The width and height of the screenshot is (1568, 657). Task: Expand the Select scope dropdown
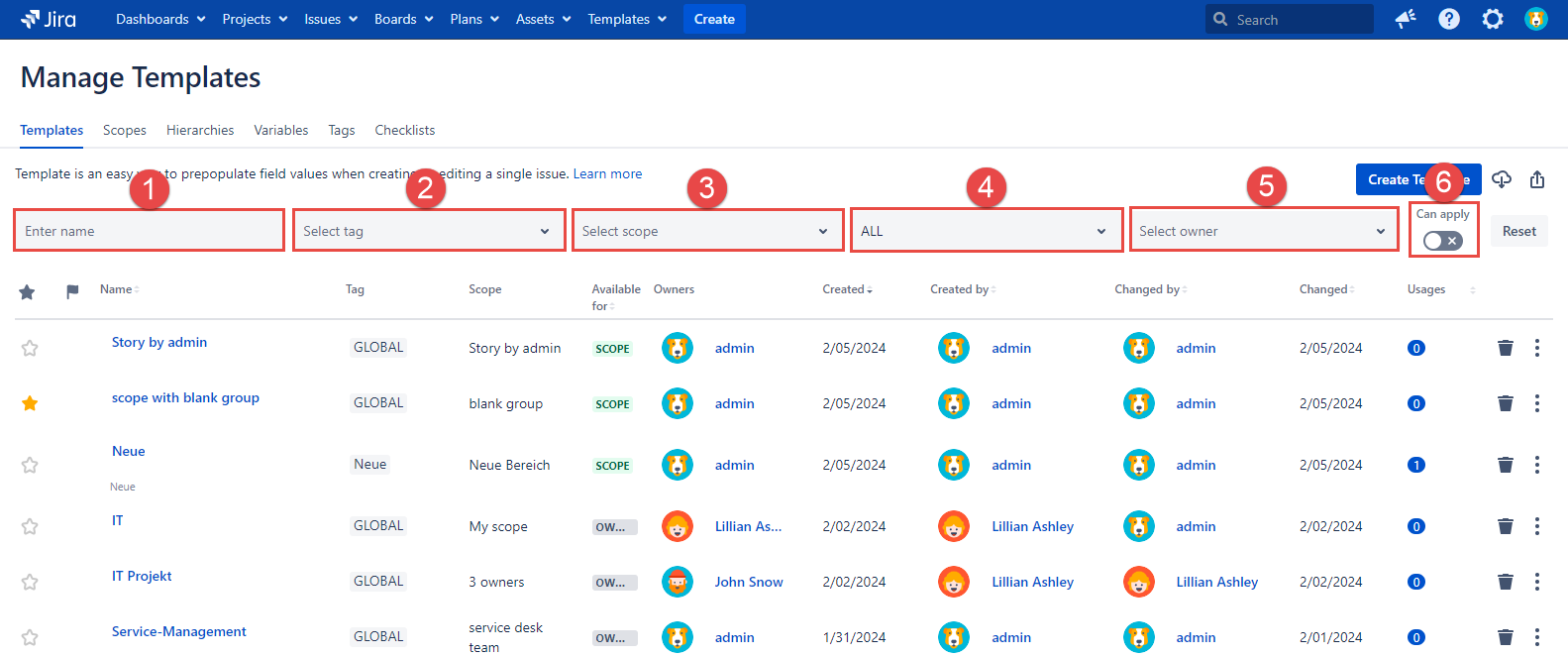(706, 231)
